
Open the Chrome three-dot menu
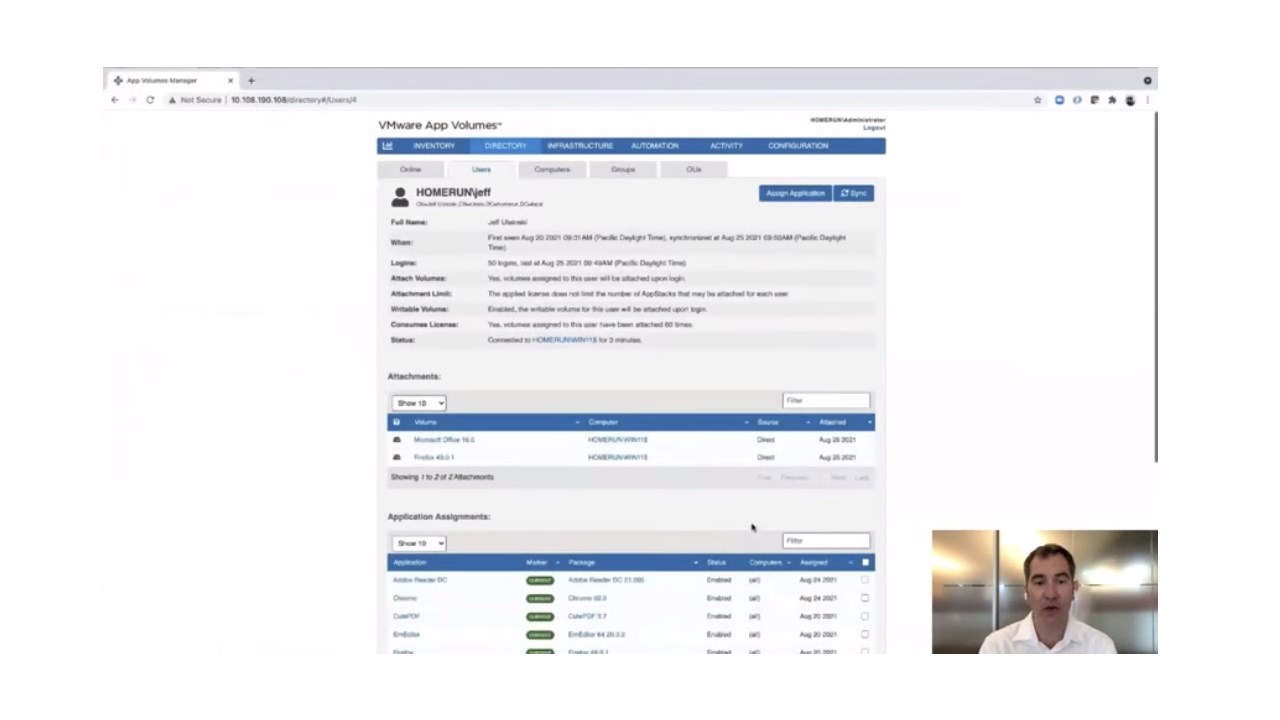(x=1147, y=100)
